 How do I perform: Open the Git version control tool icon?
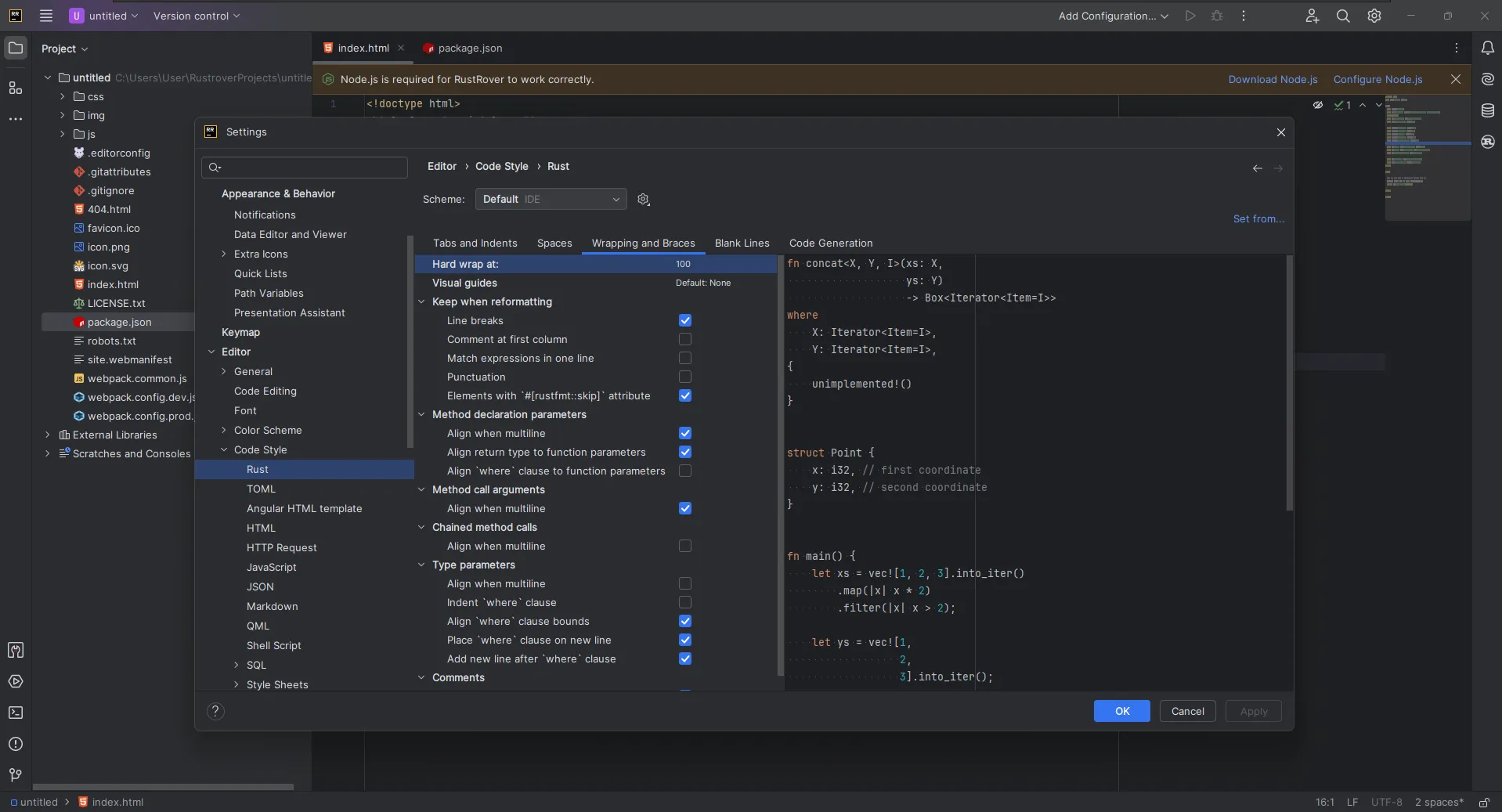pos(16,775)
